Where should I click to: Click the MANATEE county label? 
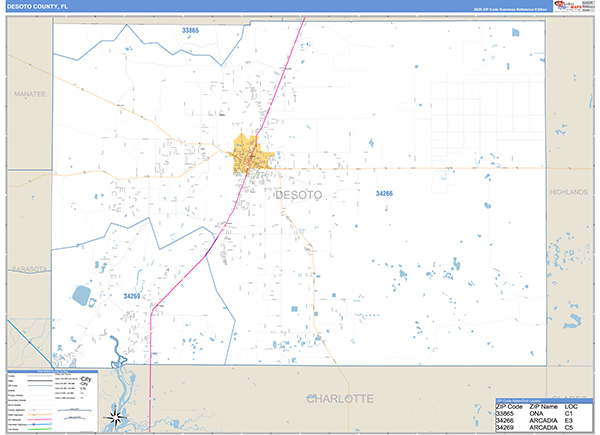coord(30,94)
